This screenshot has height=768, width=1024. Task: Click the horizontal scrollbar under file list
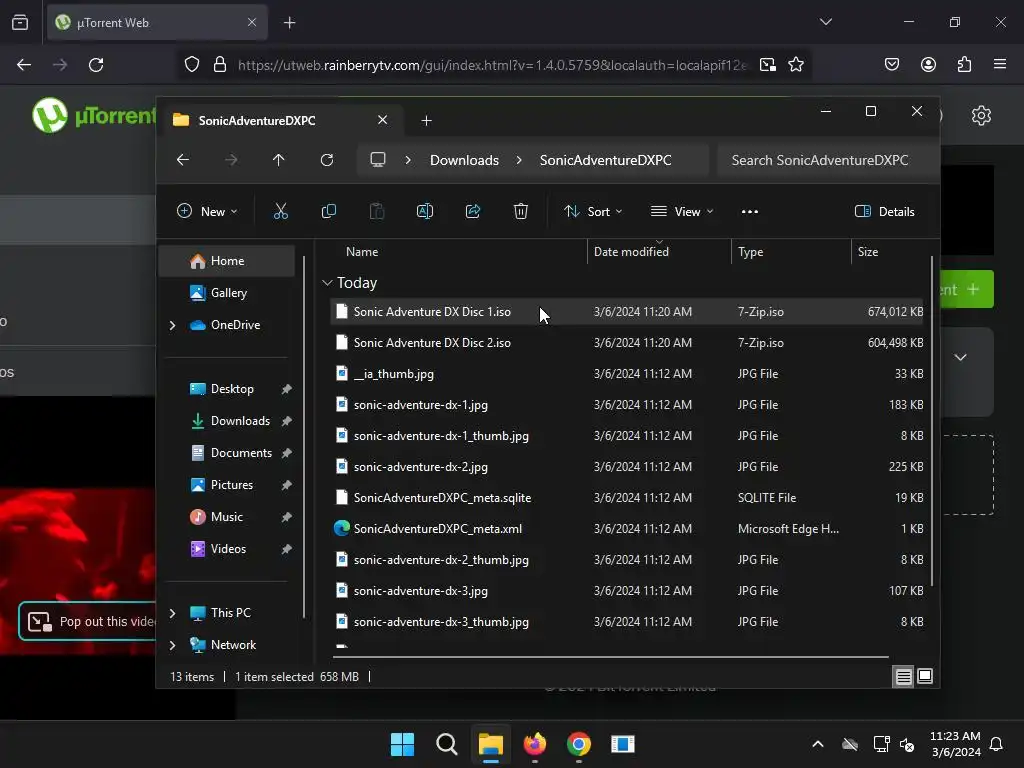click(x=611, y=656)
